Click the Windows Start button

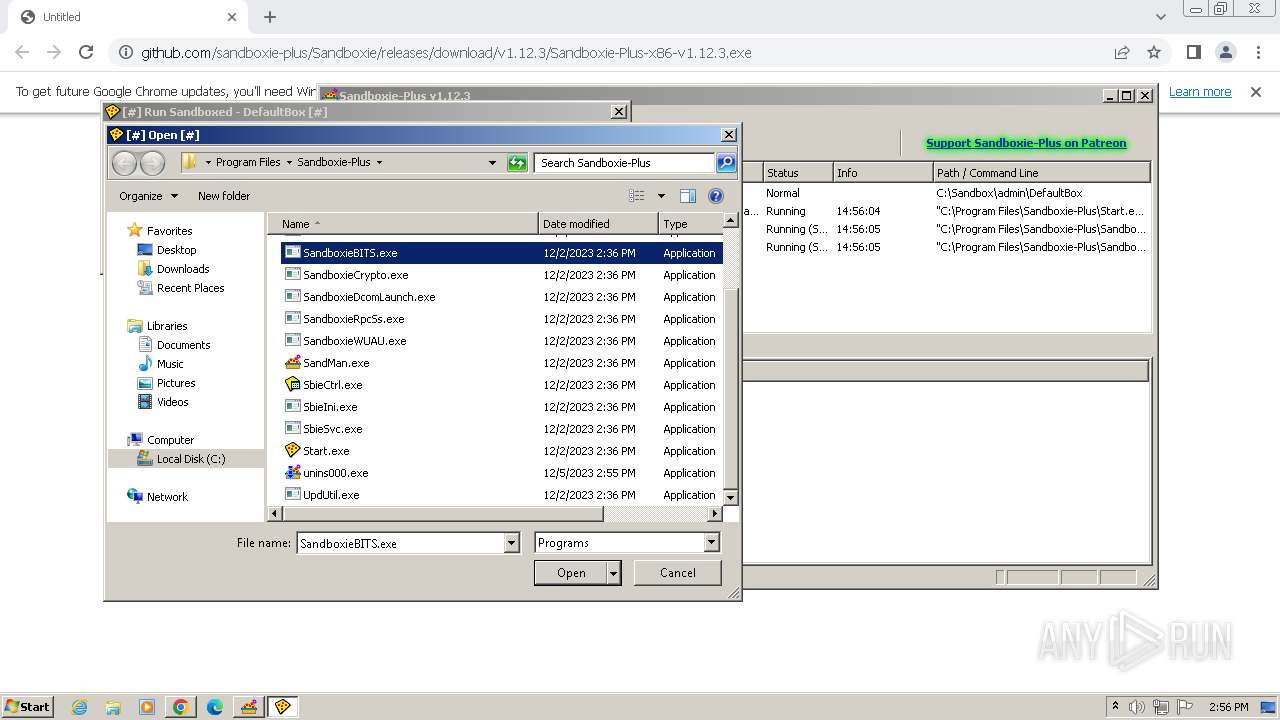click(x=27, y=706)
